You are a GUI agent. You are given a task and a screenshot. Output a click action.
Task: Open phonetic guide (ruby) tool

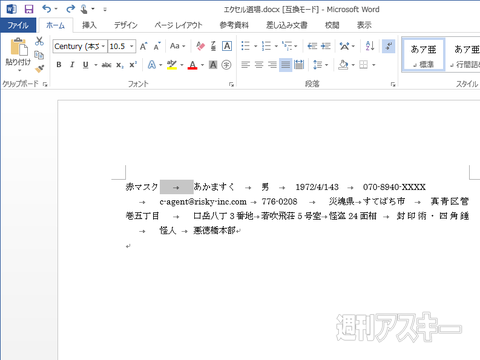[x=214, y=46]
